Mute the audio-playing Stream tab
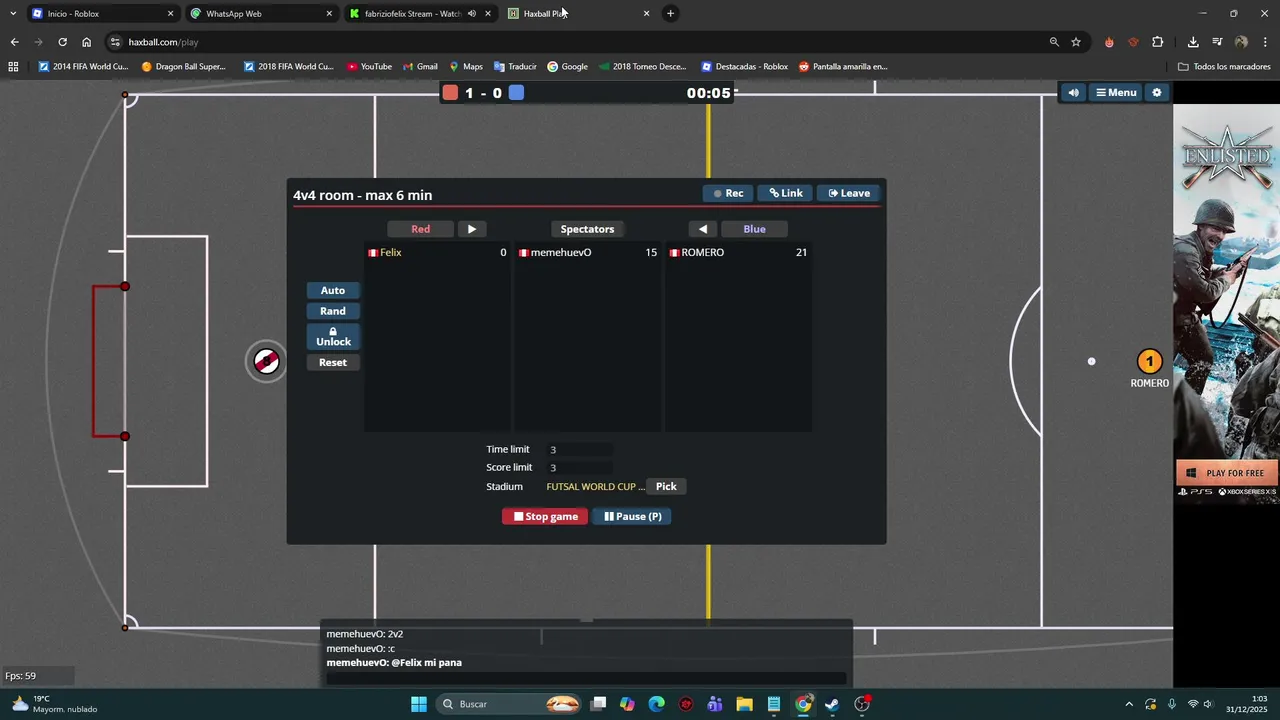Screen dimensions: 1280x720 pyautogui.click(x=471, y=13)
